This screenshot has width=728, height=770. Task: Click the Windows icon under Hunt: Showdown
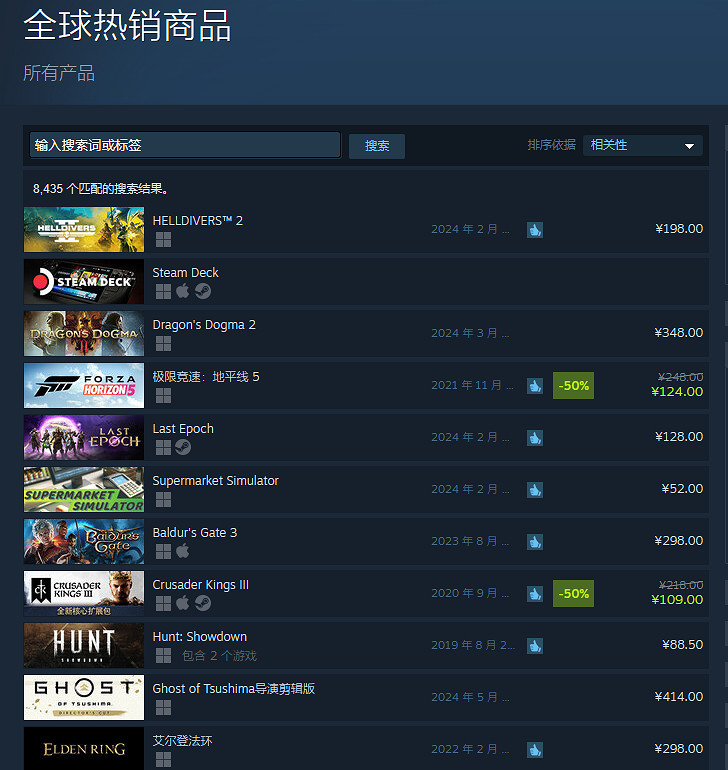tap(163, 656)
